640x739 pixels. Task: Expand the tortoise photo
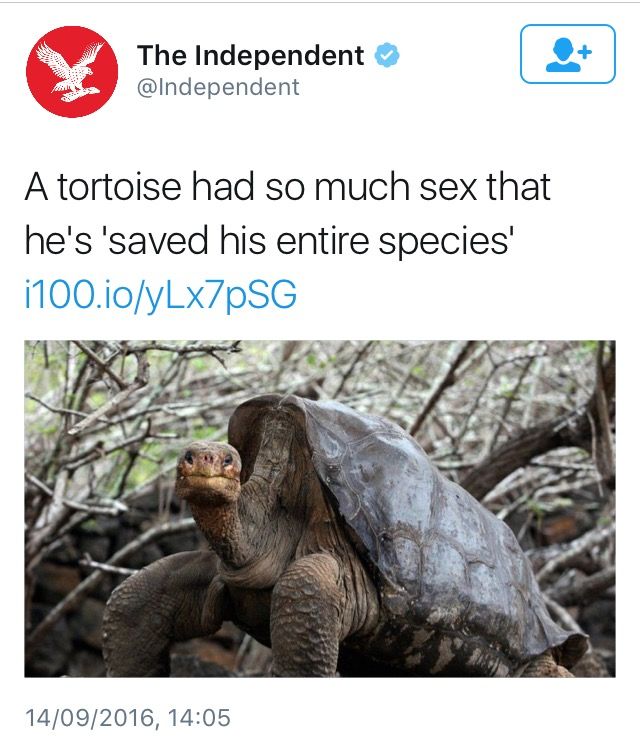point(320,509)
